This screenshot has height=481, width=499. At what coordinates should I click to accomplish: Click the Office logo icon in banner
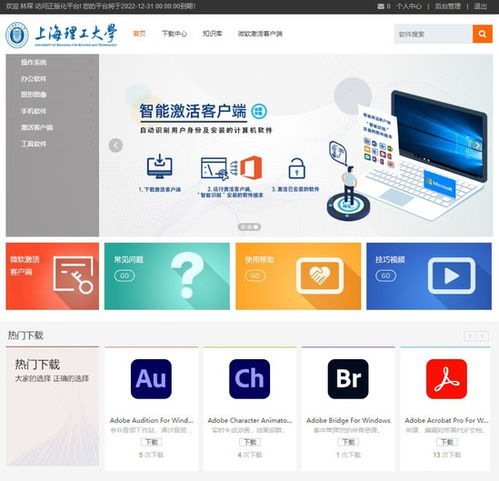click(x=251, y=167)
